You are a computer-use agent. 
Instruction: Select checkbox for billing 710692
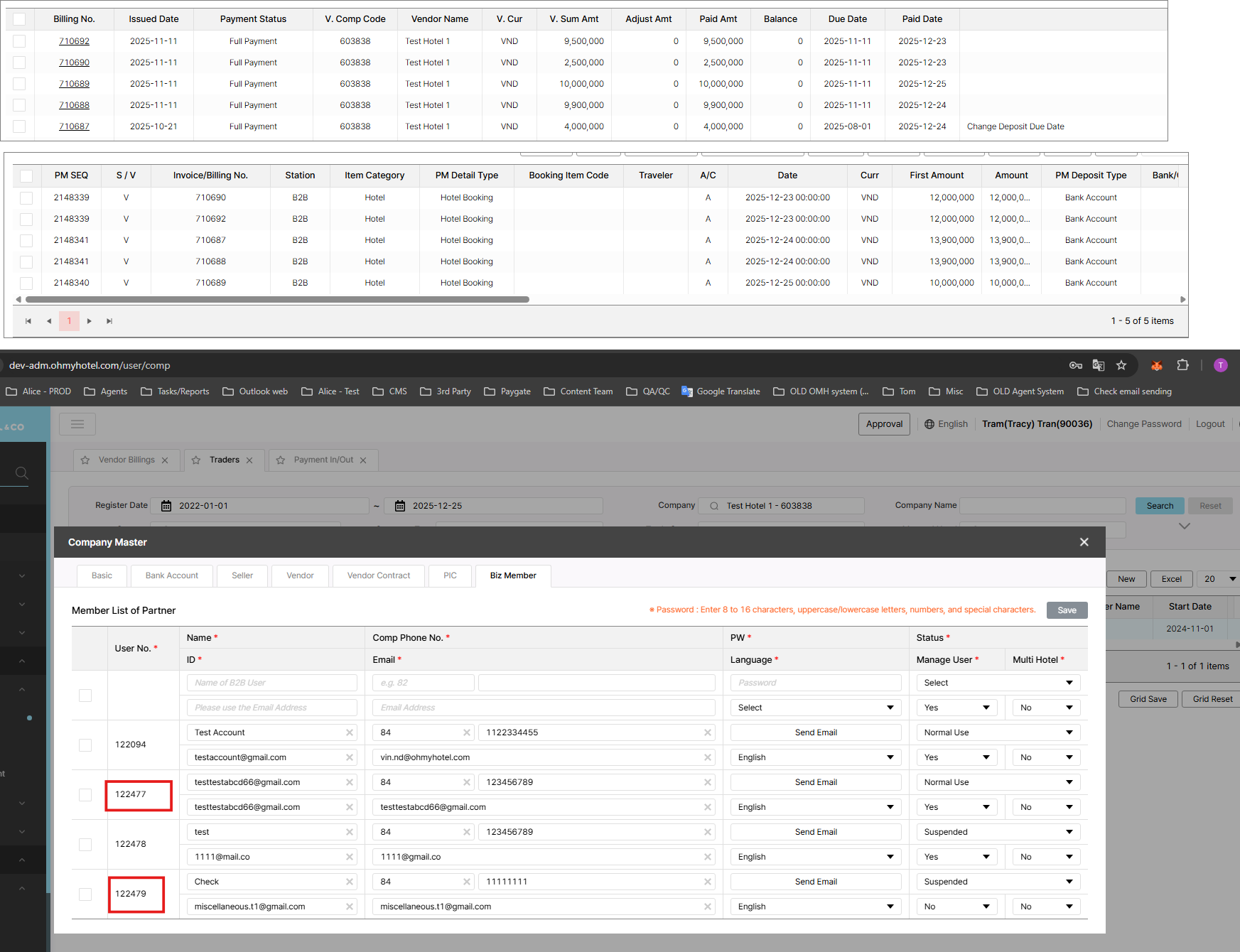[19, 41]
